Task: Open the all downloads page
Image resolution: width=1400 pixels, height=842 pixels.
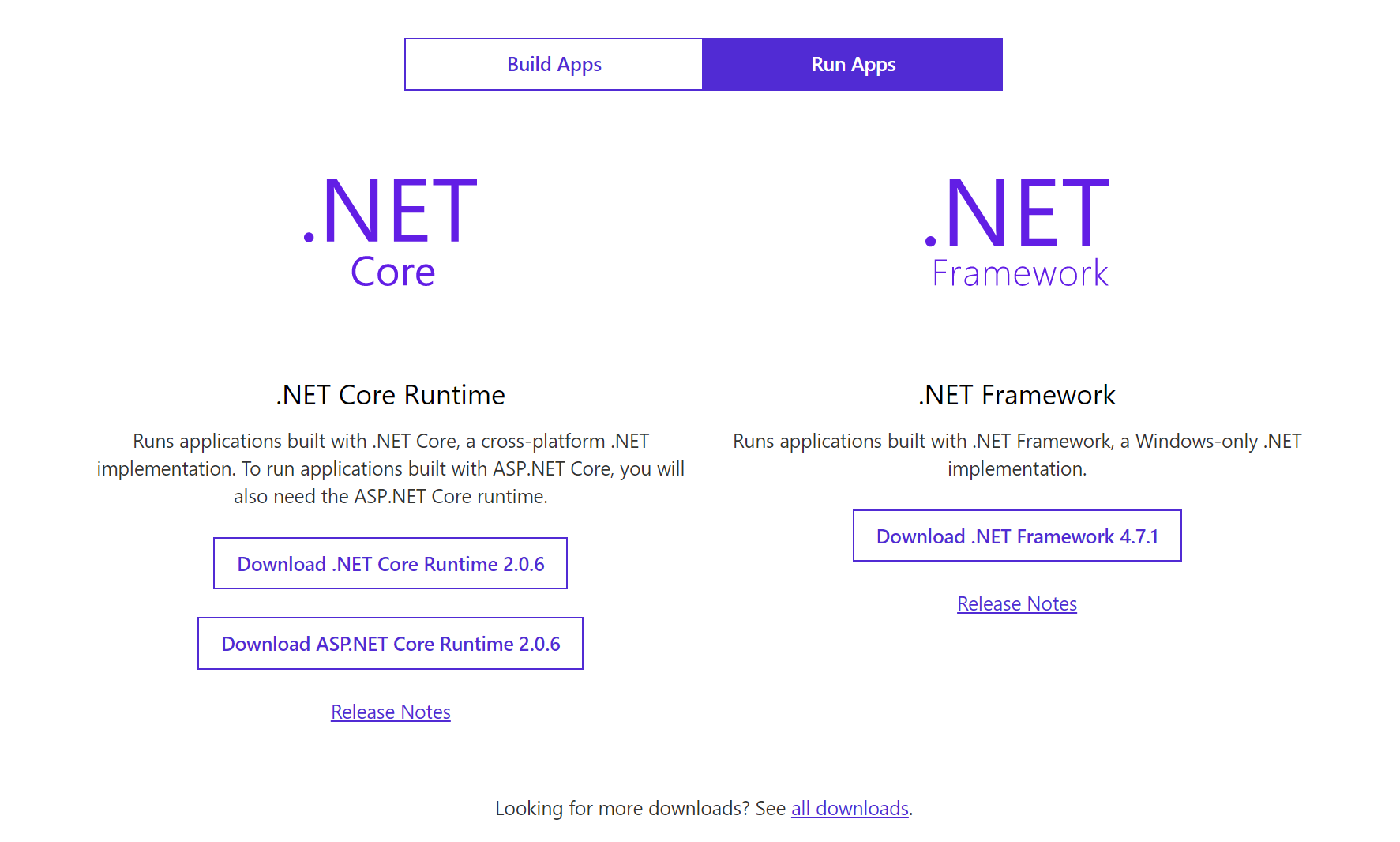Action: click(x=849, y=808)
